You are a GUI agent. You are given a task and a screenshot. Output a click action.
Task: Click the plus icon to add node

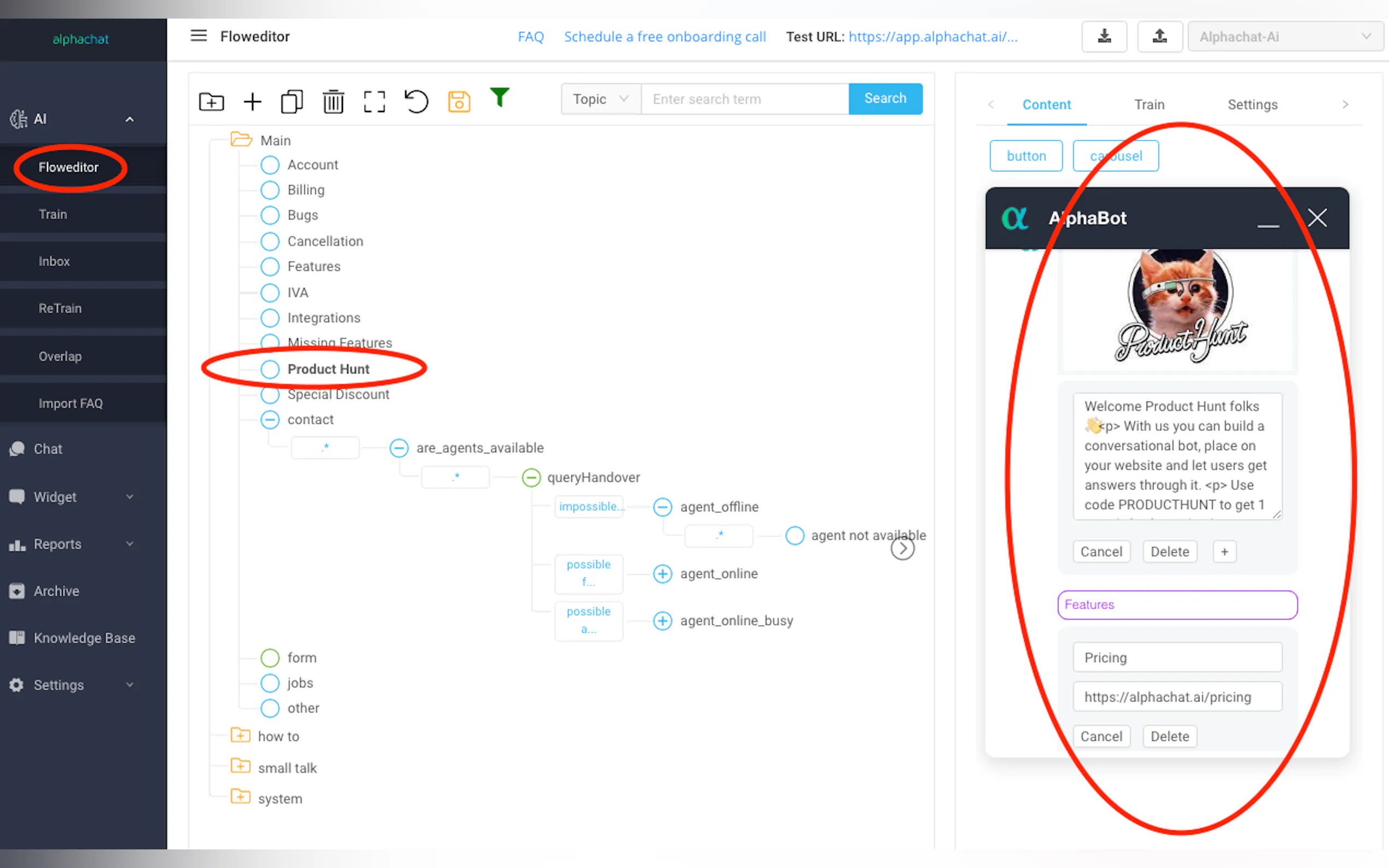pos(252,102)
